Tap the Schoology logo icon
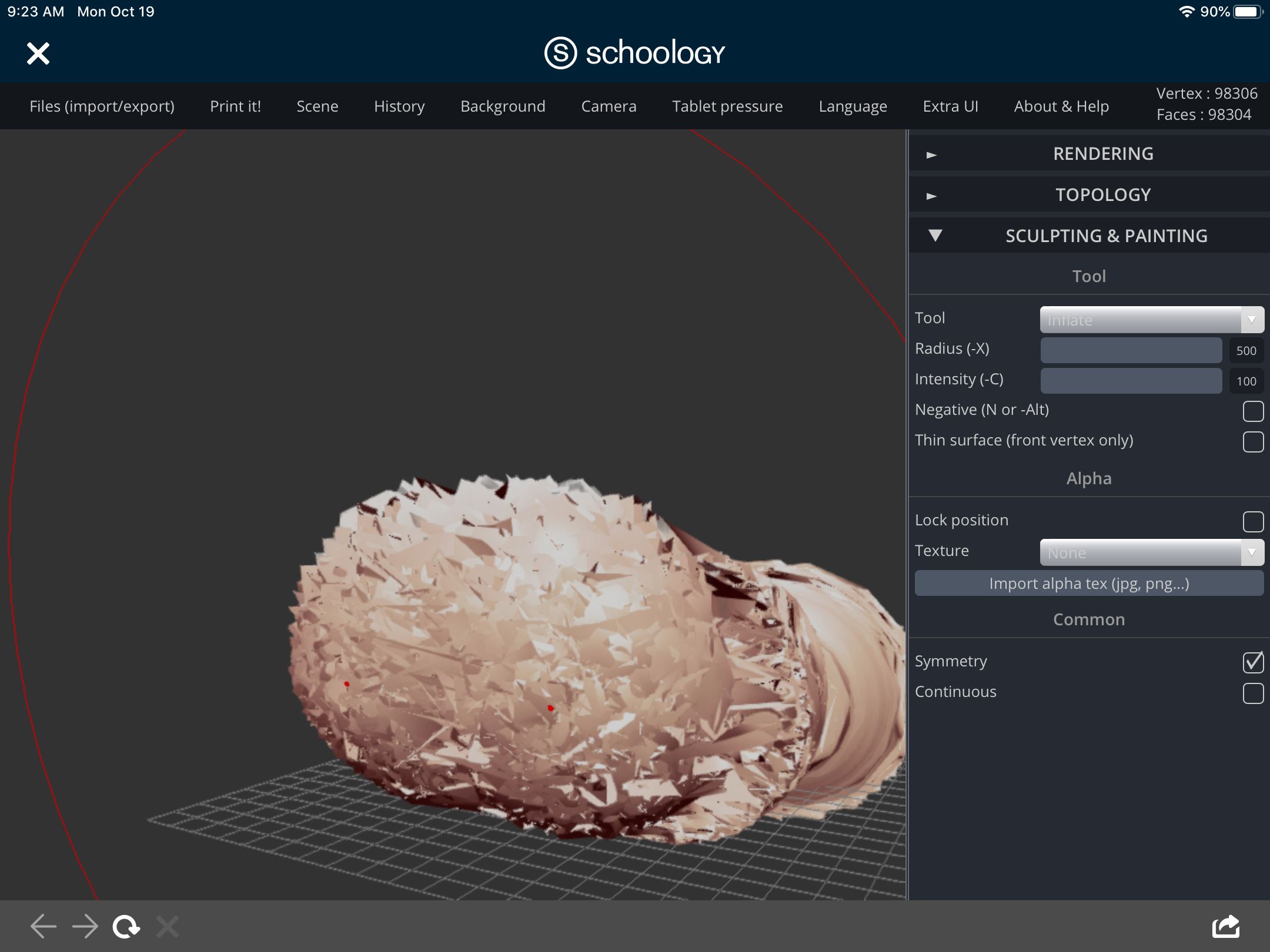This screenshot has width=1270, height=952. (560, 53)
